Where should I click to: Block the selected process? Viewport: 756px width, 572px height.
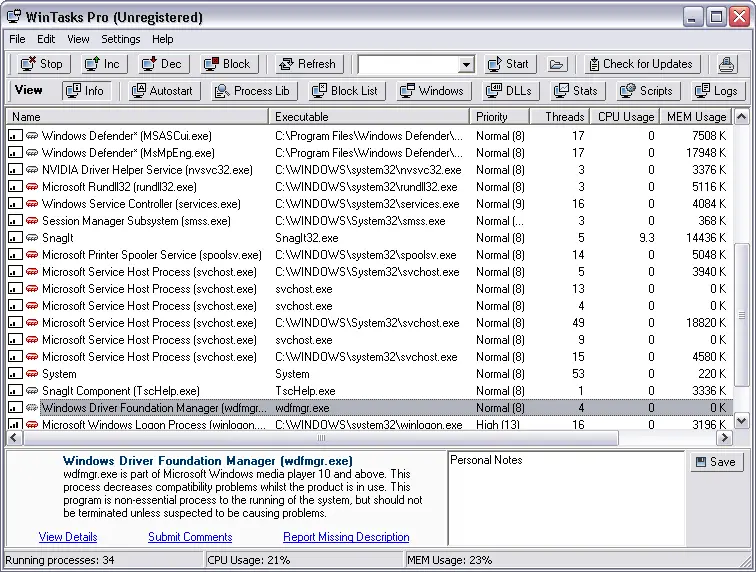click(226, 64)
